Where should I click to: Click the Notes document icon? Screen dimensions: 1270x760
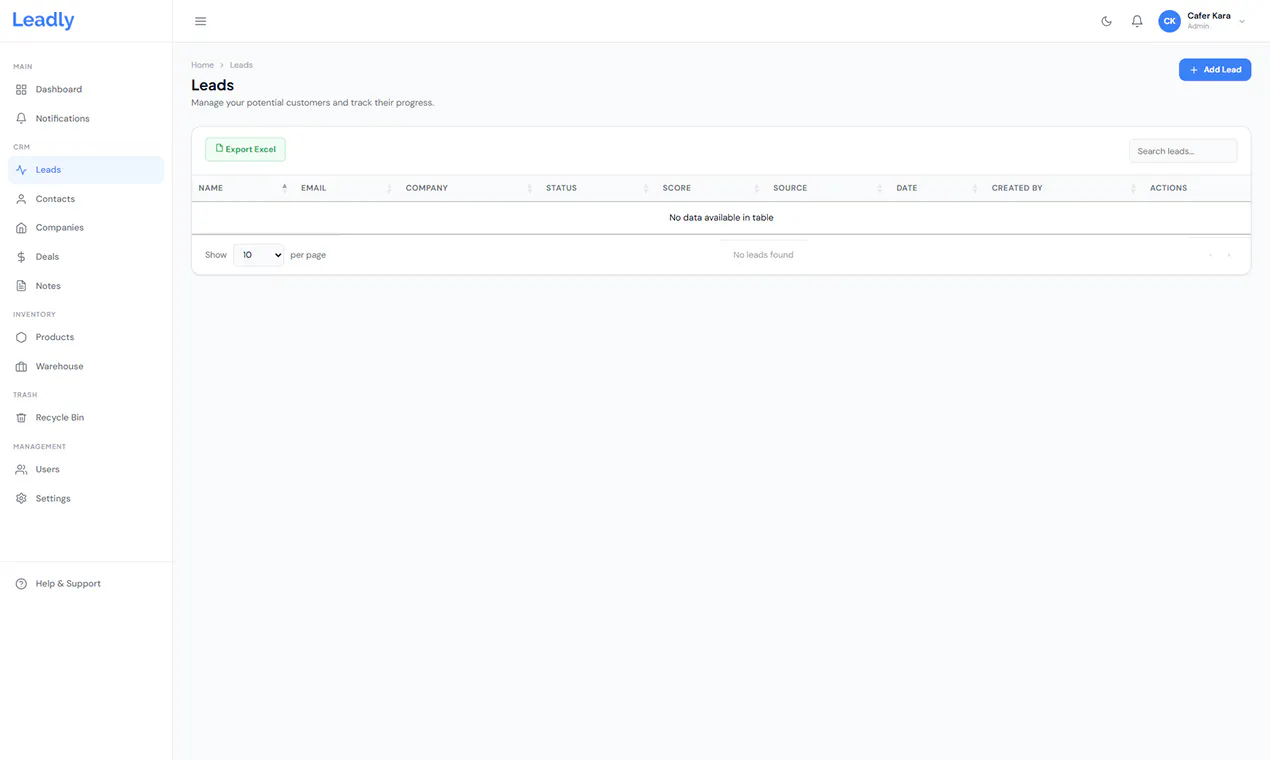coord(21,286)
